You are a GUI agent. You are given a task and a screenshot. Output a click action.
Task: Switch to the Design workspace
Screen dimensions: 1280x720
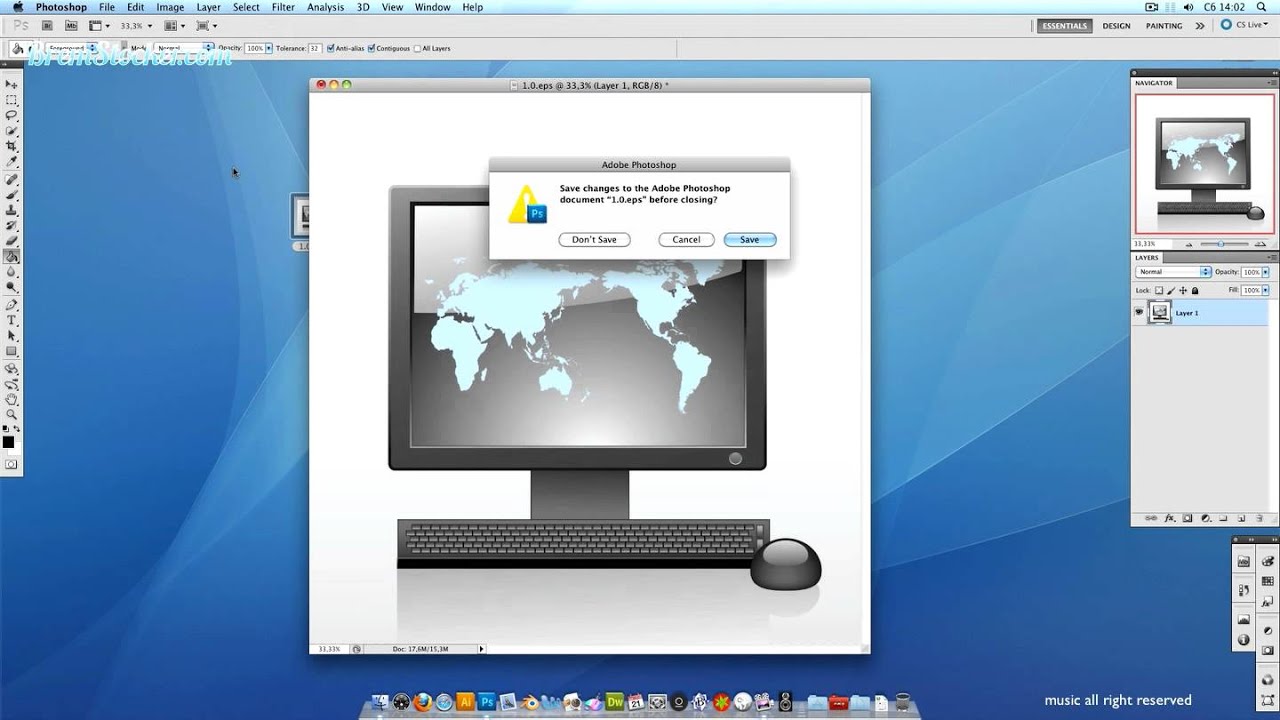1116,26
